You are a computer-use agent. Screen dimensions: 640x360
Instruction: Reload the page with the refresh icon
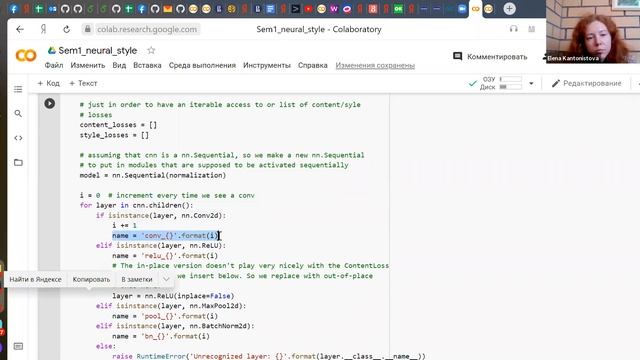point(67,29)
